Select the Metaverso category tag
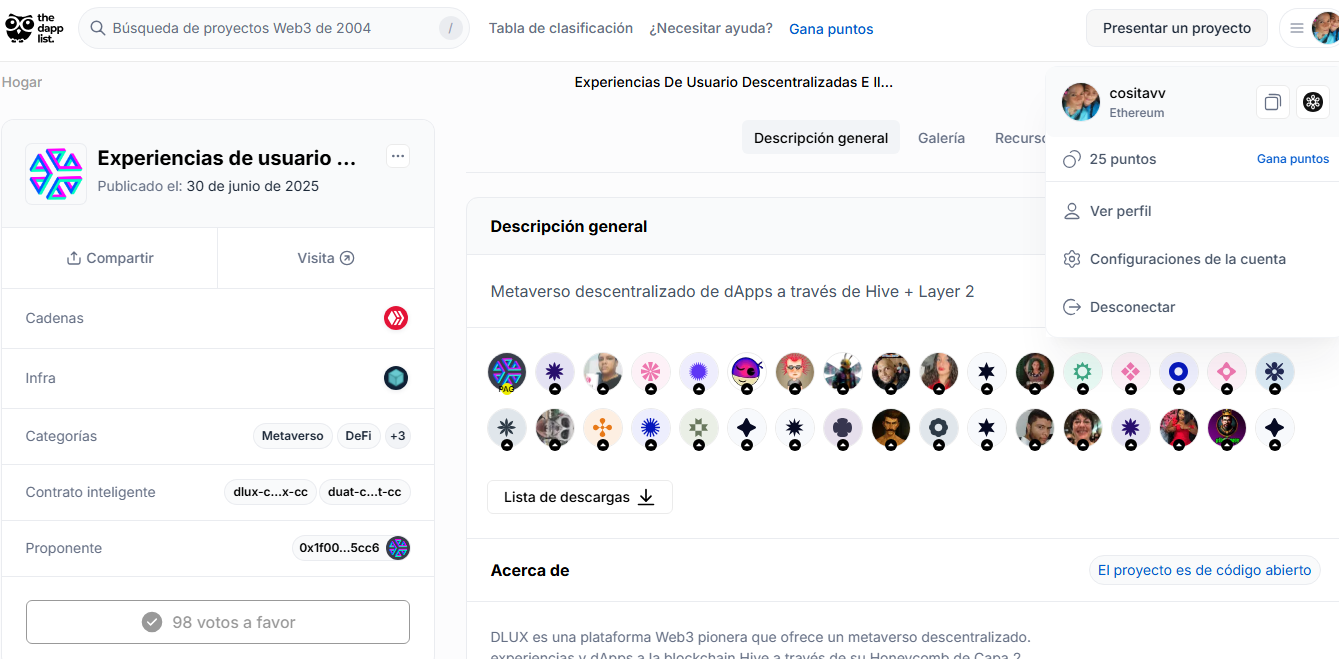 click(x=293, y=436)
